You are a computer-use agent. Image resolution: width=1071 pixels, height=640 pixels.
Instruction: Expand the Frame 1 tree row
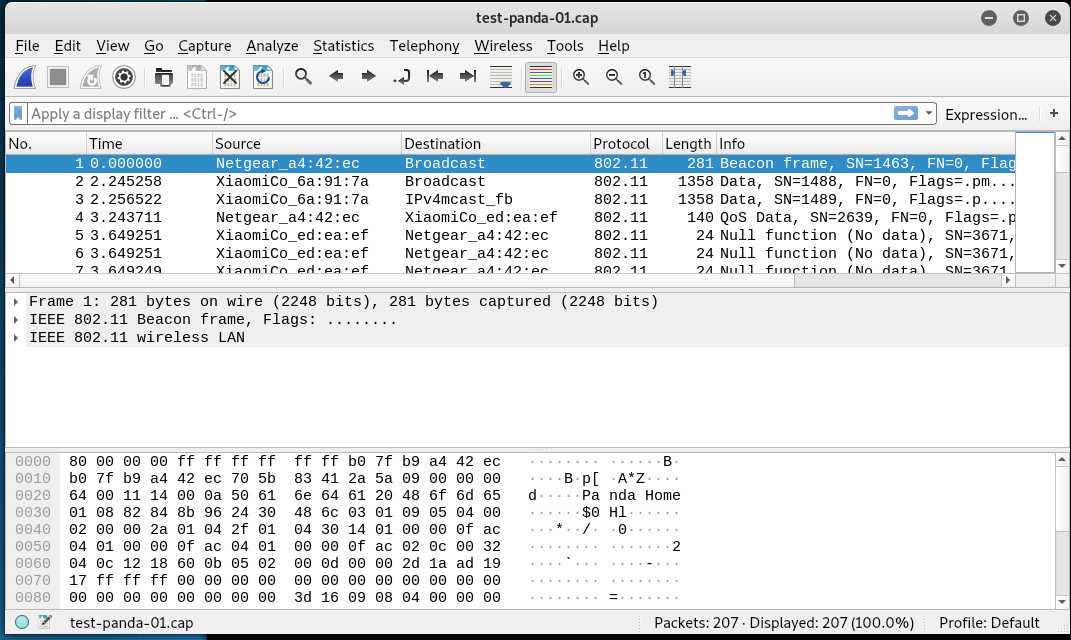tap(16, 301)
